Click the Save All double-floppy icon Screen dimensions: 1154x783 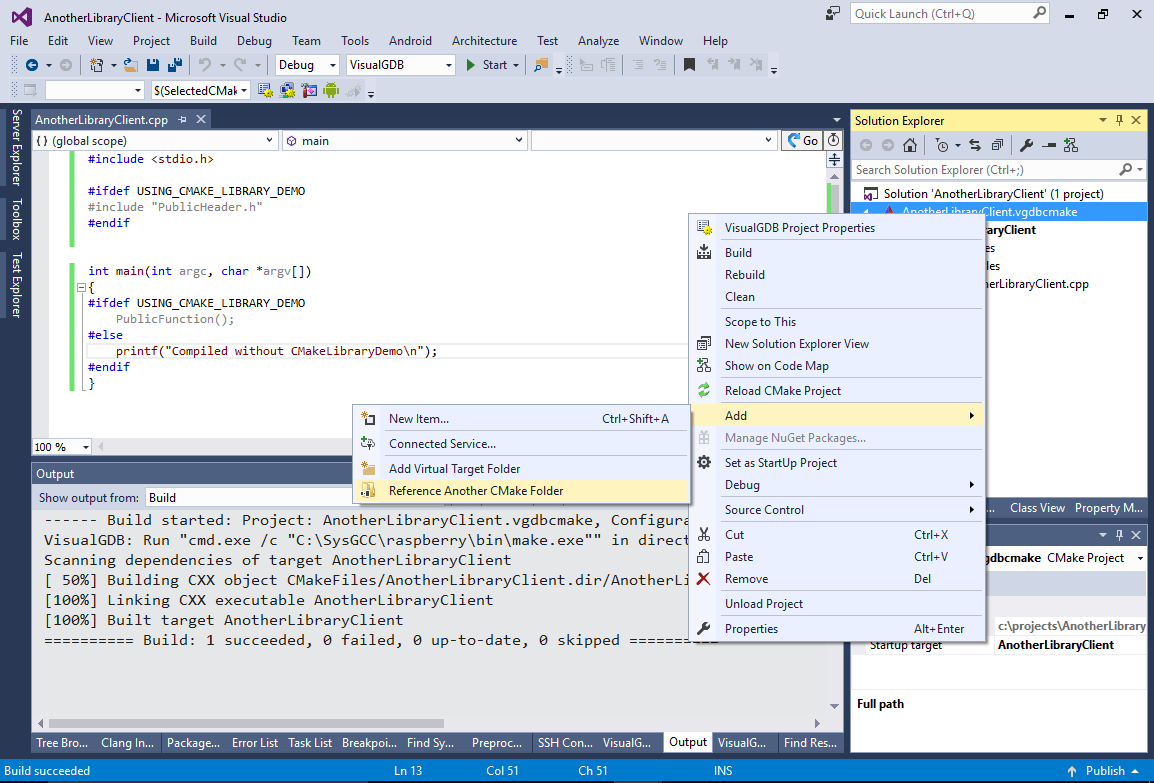tap(174, 65)
